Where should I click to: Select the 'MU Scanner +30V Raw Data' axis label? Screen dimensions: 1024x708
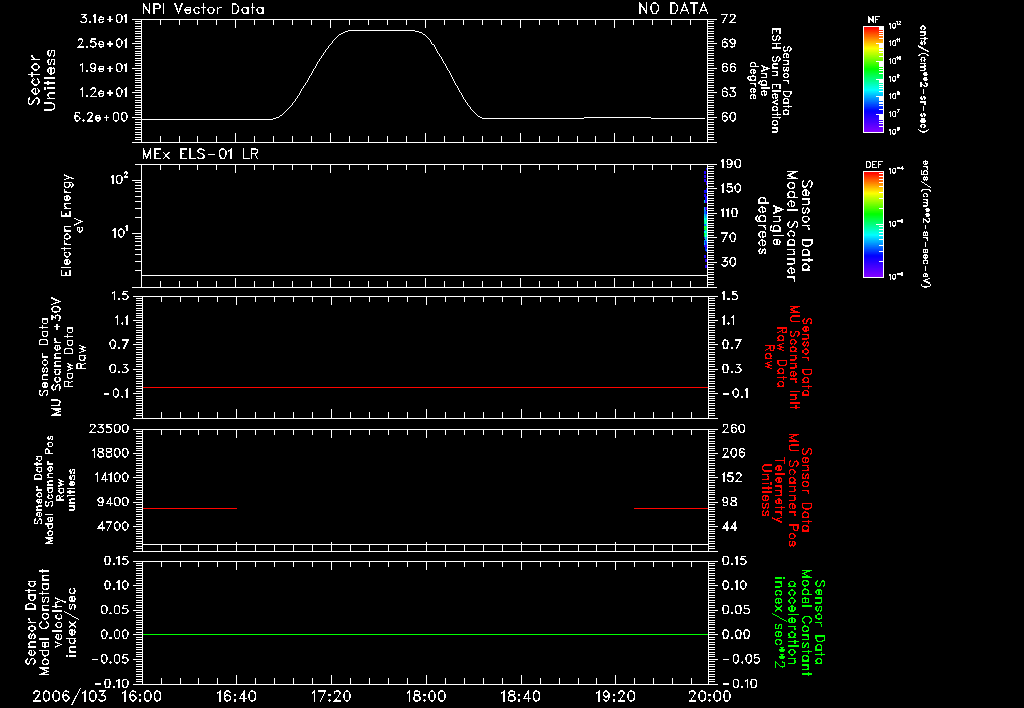[x=63, y=356]
